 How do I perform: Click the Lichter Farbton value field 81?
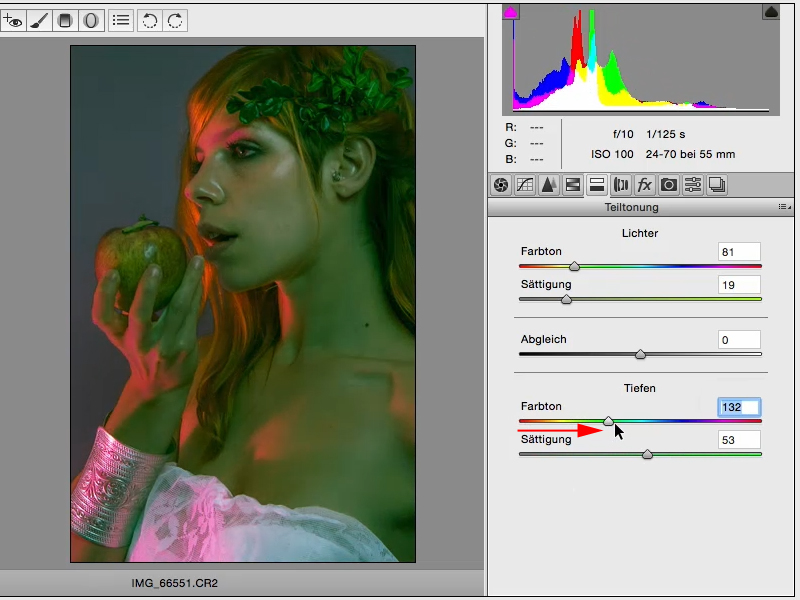click(739, 252)
